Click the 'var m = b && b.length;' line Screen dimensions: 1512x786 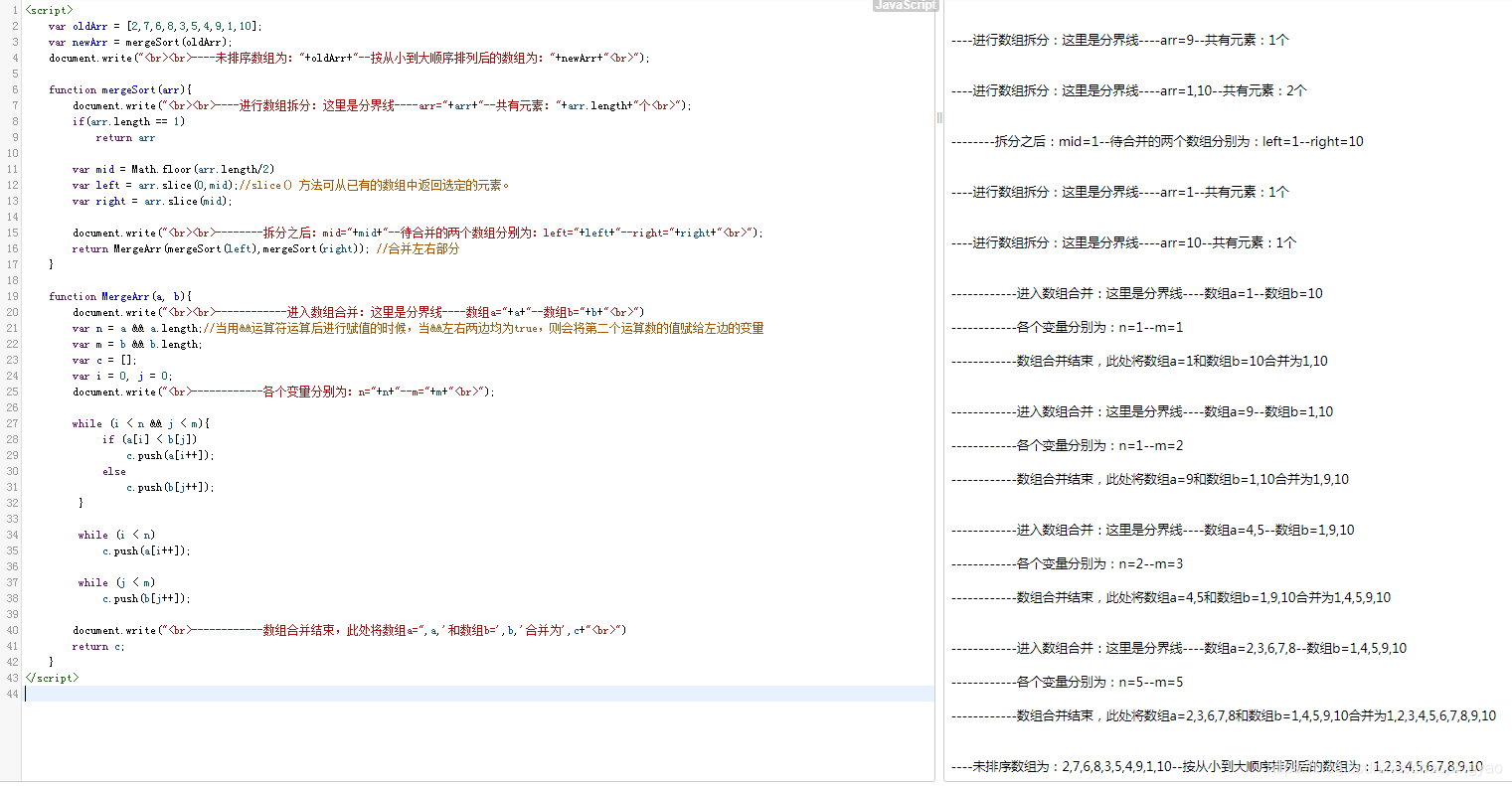tap(136, 344)
